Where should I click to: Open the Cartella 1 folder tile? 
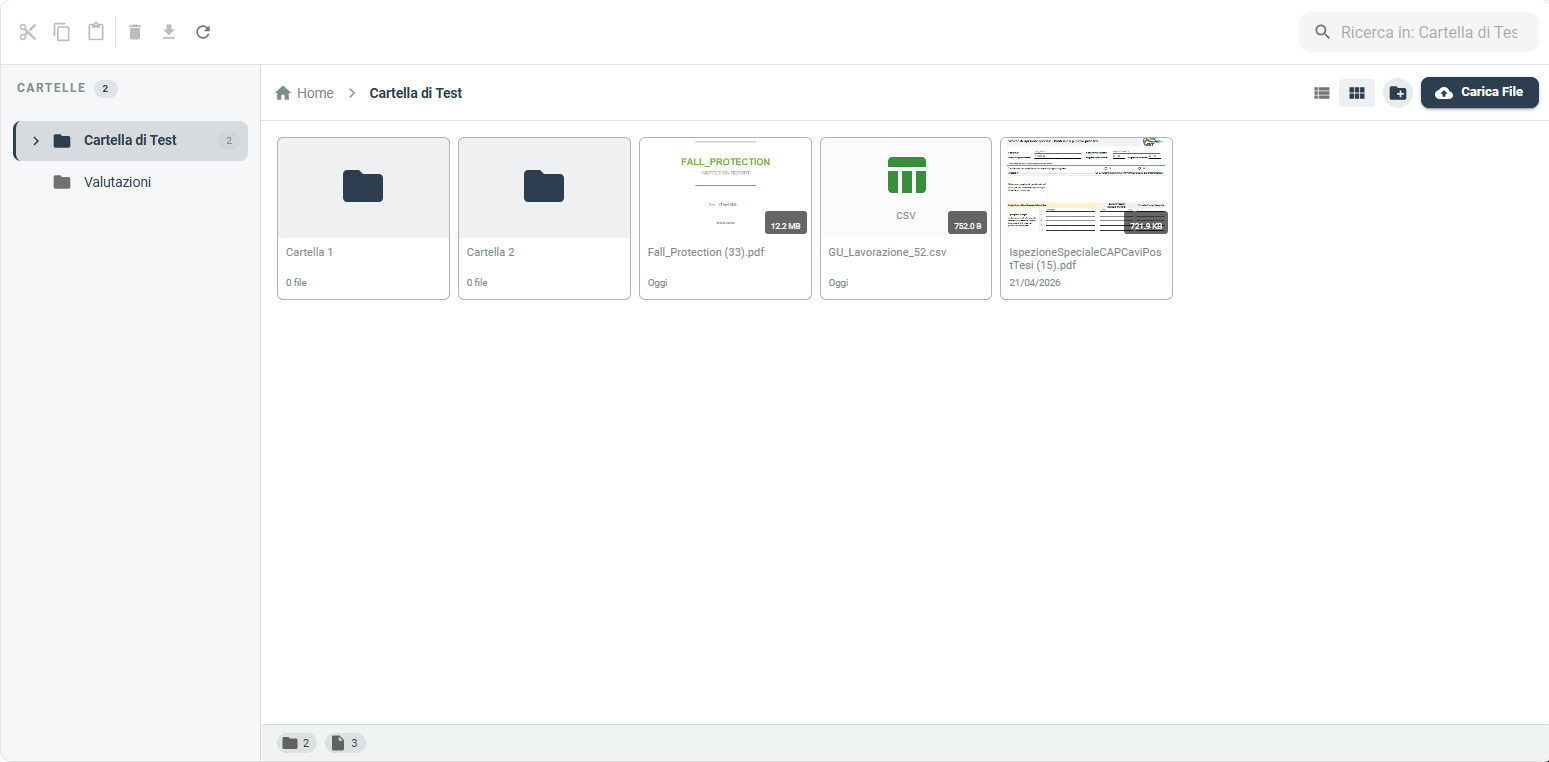click(x=363, y=218)
